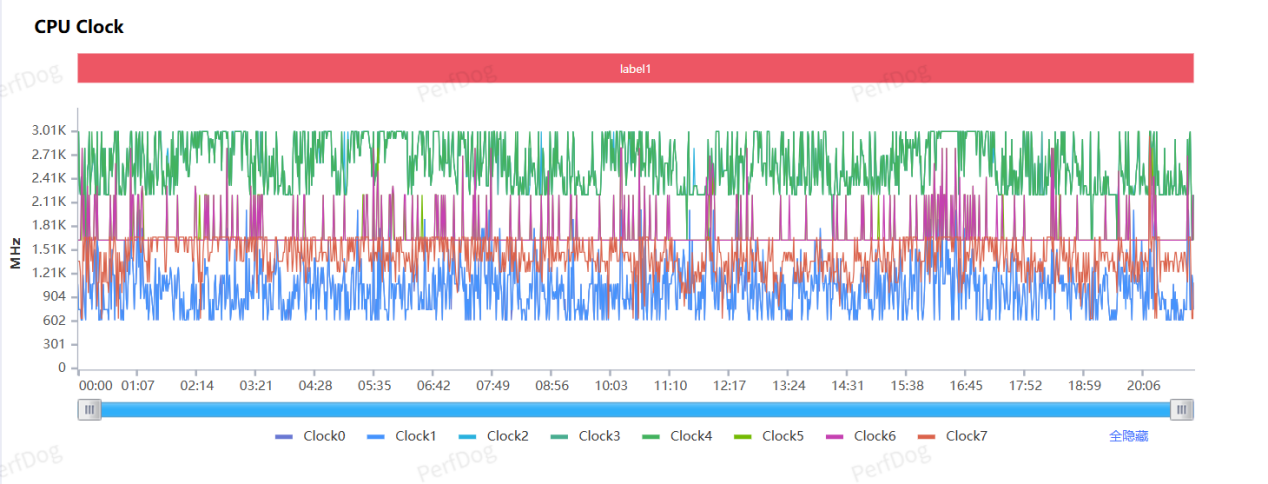This screenshot has height=484, width=1268.
Task: Click the right zoom slider handle
Action: point(1182,409)
